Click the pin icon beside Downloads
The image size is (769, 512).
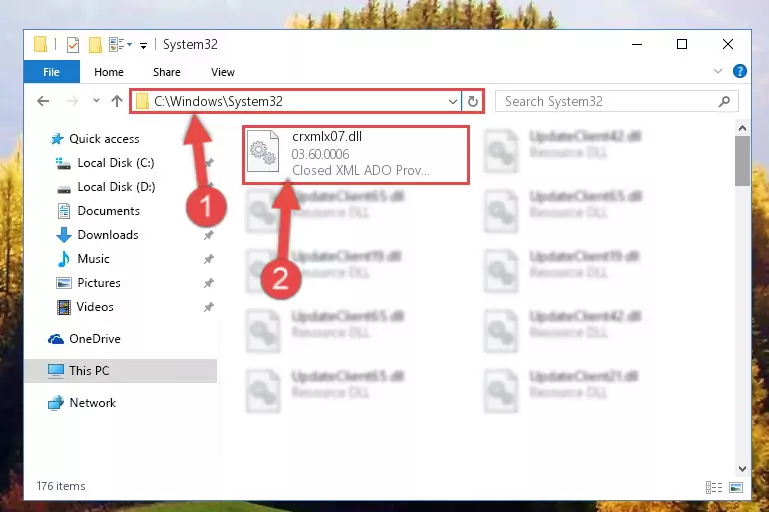click(x=208, y=235)
